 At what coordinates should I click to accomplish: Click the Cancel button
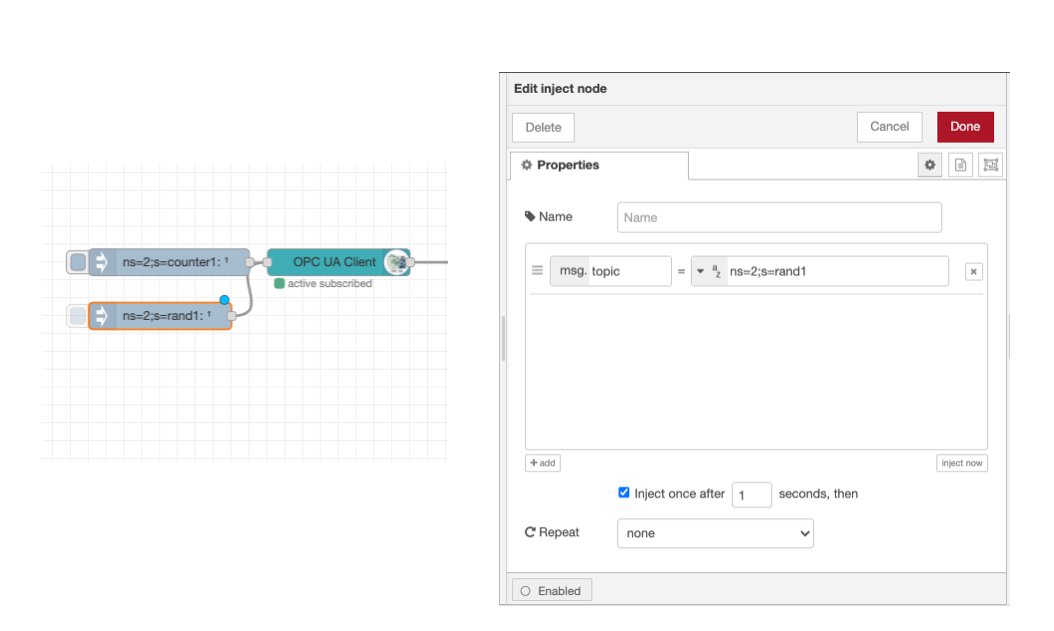coord(889,126)
